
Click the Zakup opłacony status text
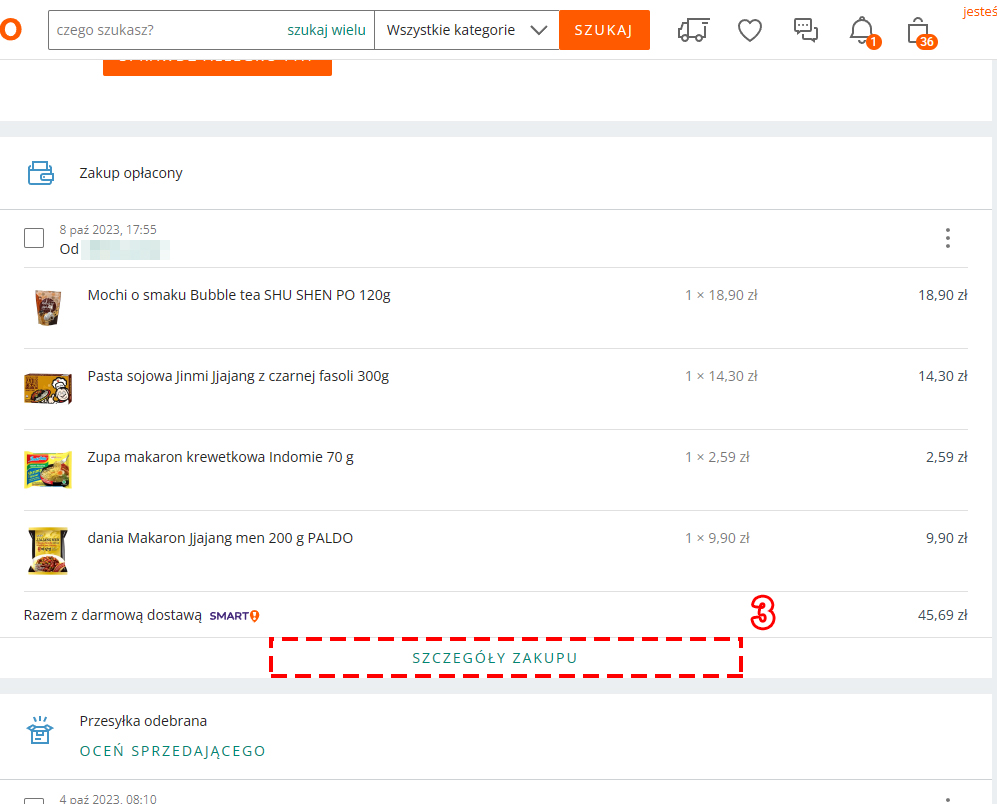pyautogui.click(x=131, y=173)
